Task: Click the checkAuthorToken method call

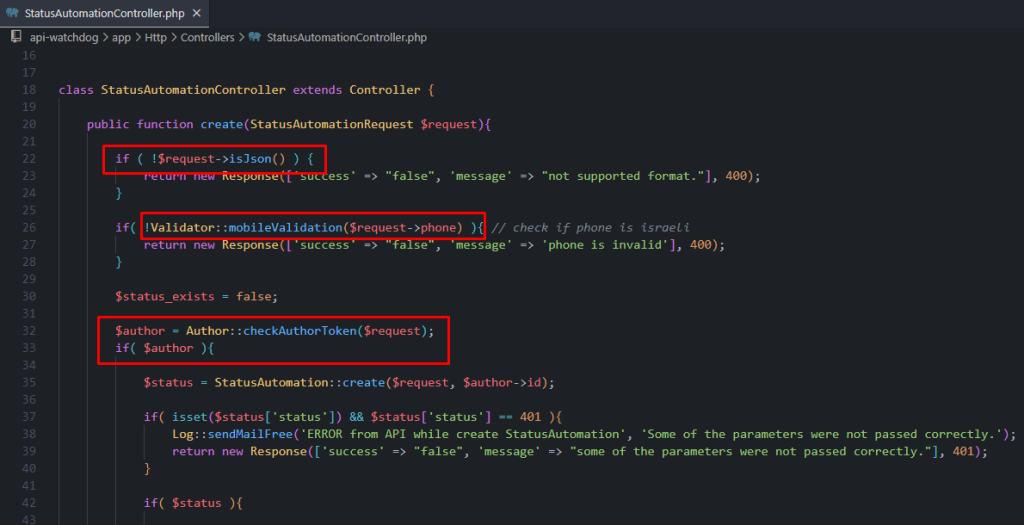Action: pos(300,330)
